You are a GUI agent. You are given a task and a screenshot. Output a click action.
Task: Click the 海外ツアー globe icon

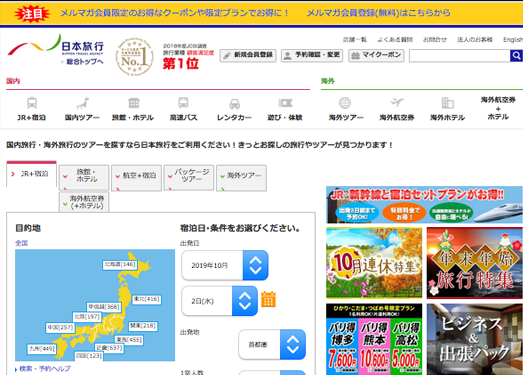click(345, 103)
